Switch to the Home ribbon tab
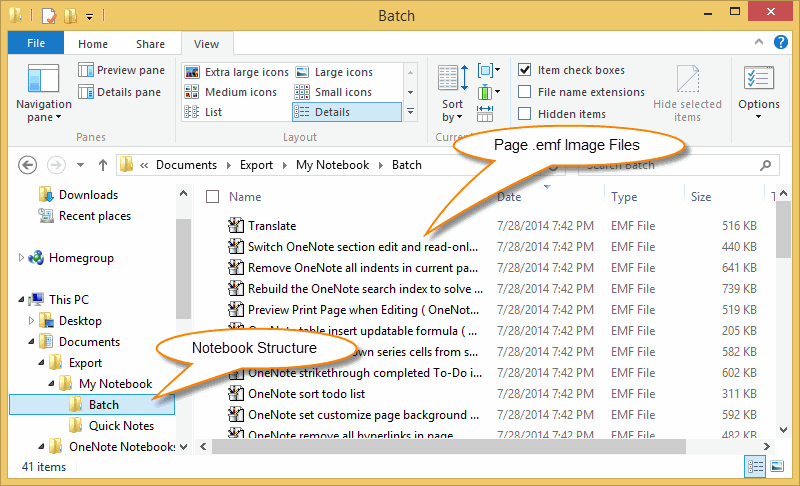Screen dimensions: 800x486 pyautogui.click(x=93, y=44)
